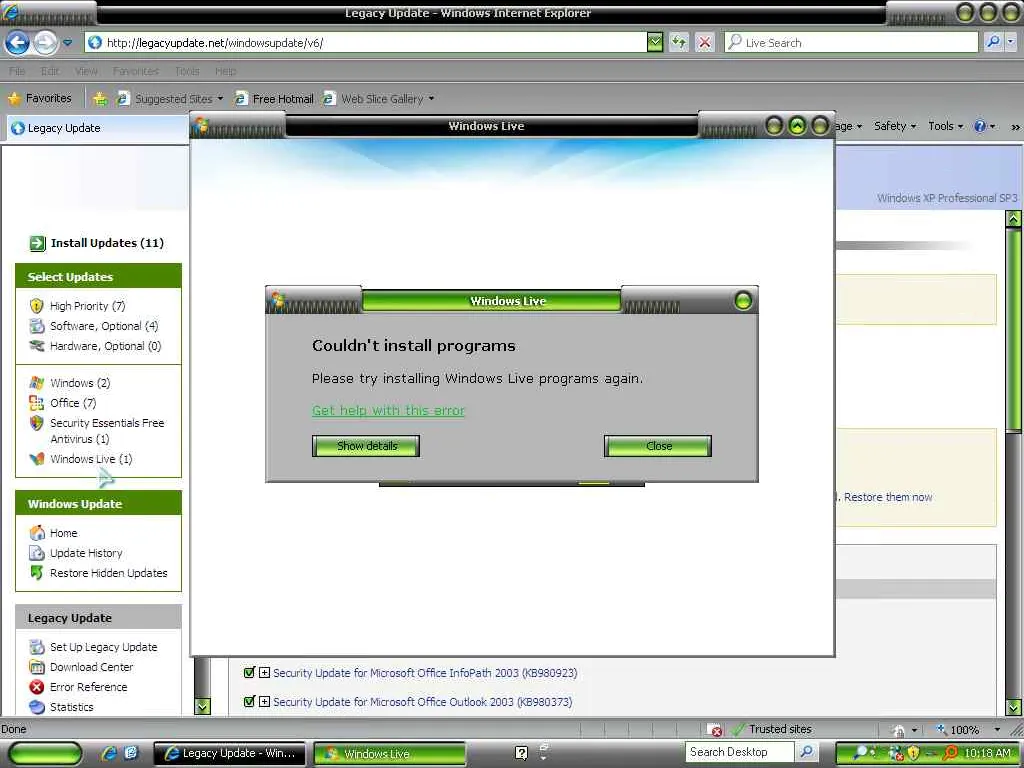Click Install Updates (11) link
Image resolution: width=1024 pixels, height=768 pixels.
[107, 243]
